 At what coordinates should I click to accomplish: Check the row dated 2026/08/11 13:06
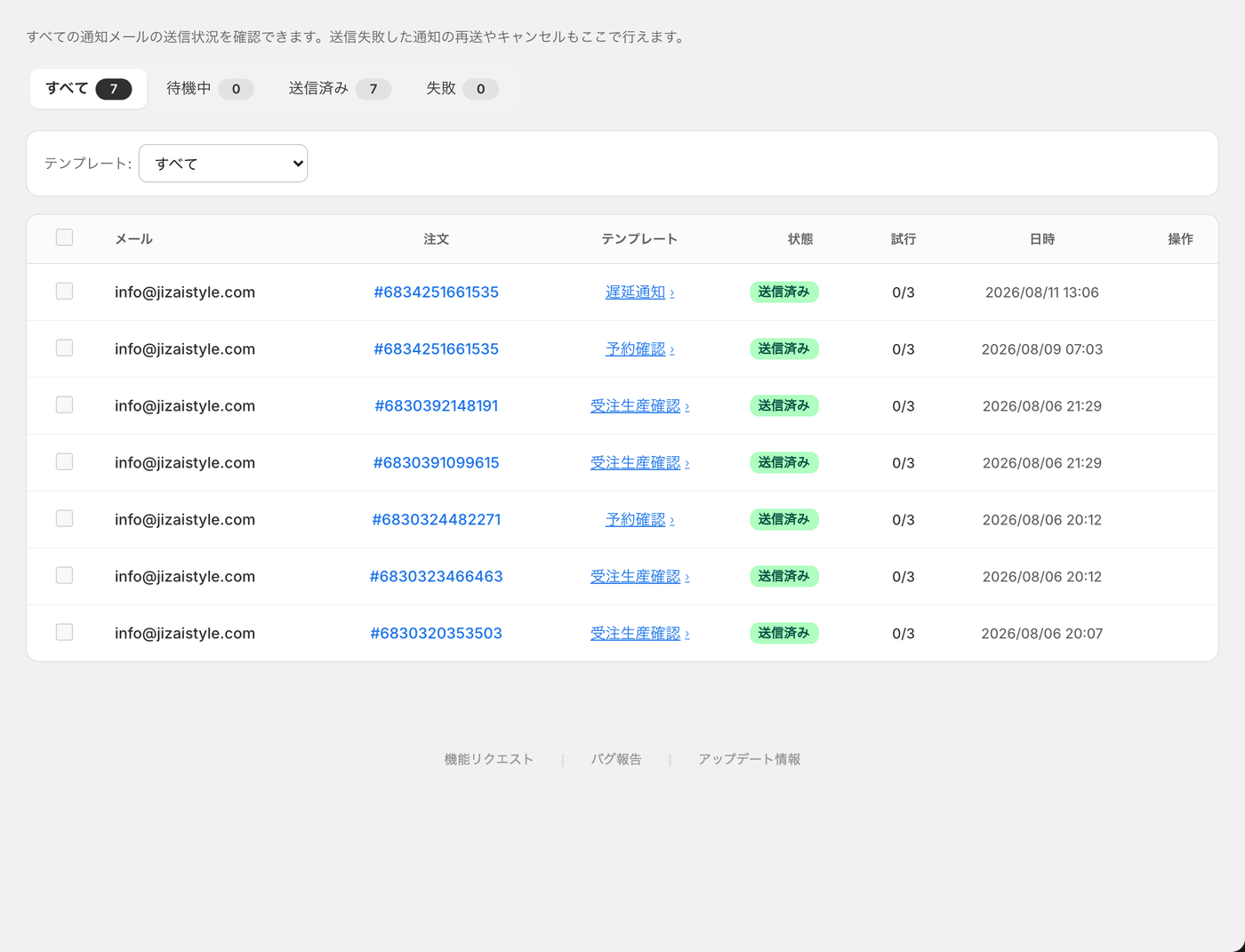coord(64,291)
